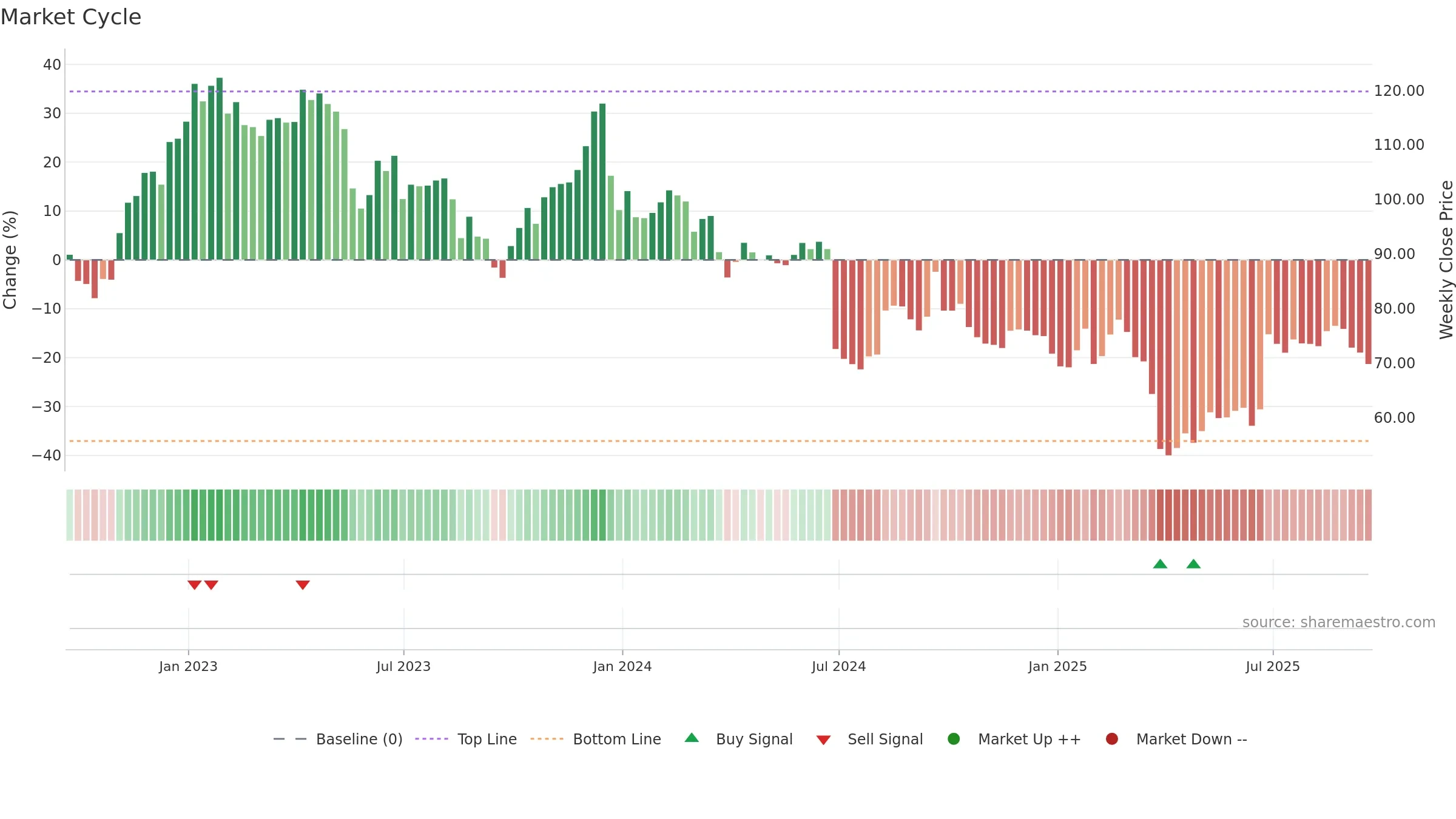The image size is (1456, 819).
Task: Click the Jan 2023 x-axis label
Action: pos(188,666)
